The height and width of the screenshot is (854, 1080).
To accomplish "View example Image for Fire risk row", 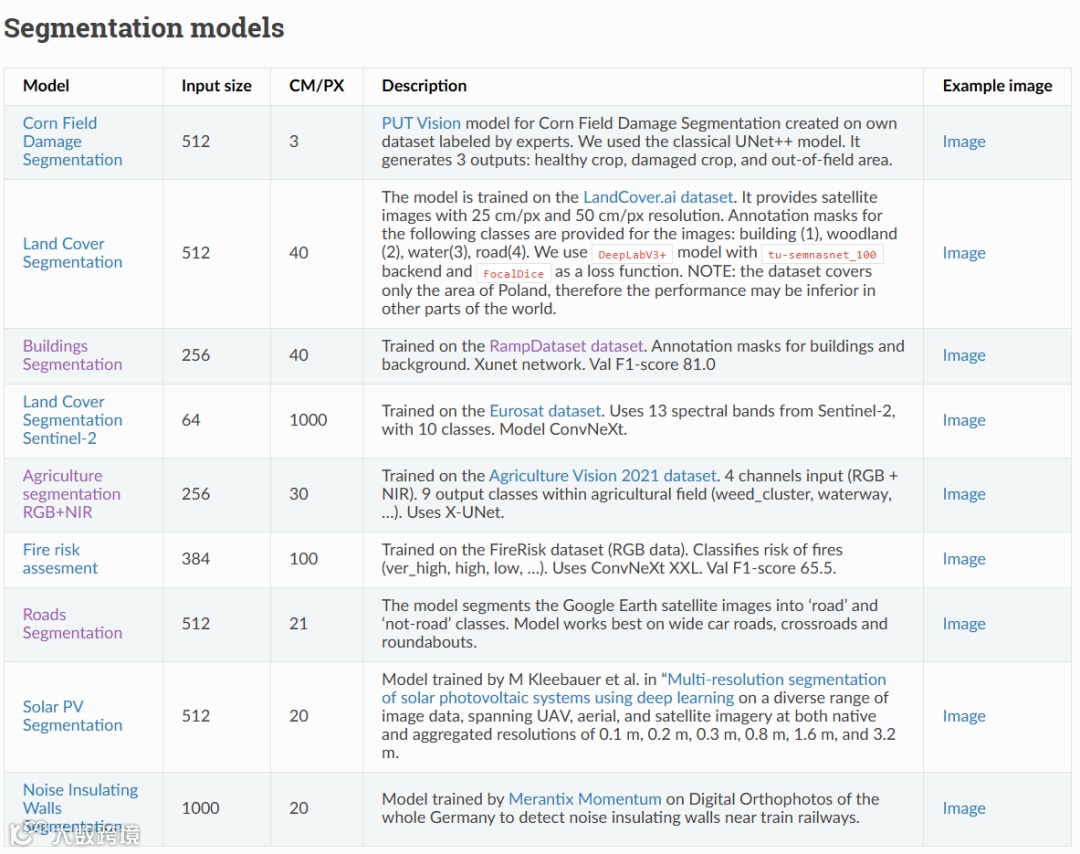I will 964,559.
